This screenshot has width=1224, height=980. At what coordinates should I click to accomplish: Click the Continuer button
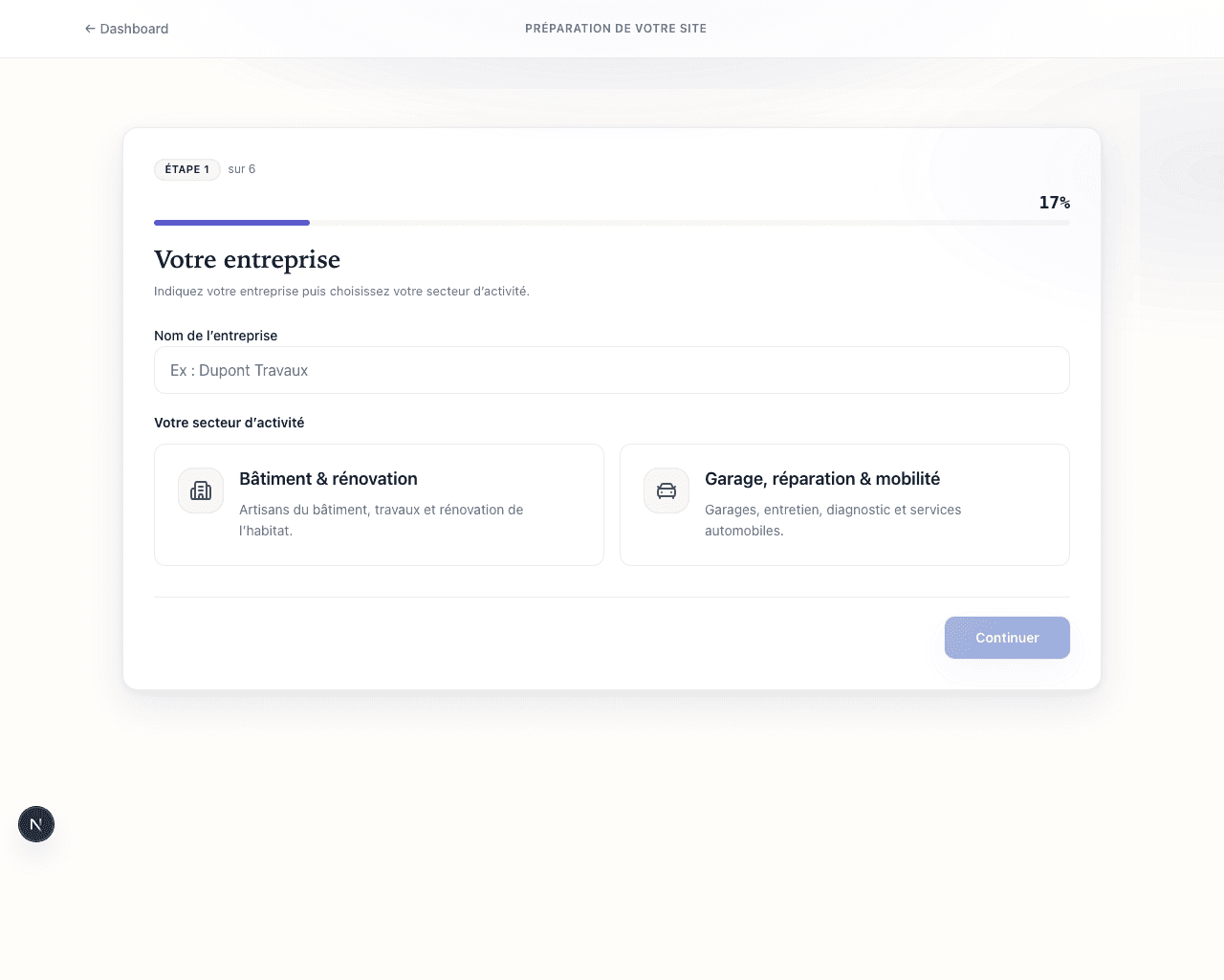1007,638
